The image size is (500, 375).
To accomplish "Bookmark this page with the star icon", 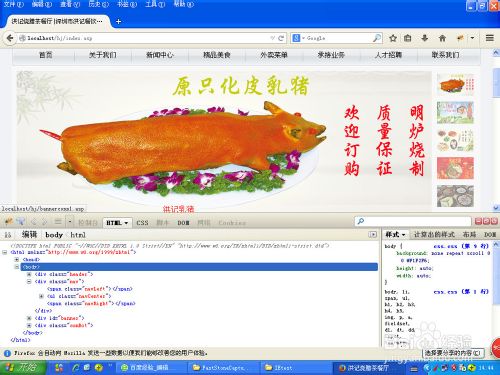I will [393, 38].
